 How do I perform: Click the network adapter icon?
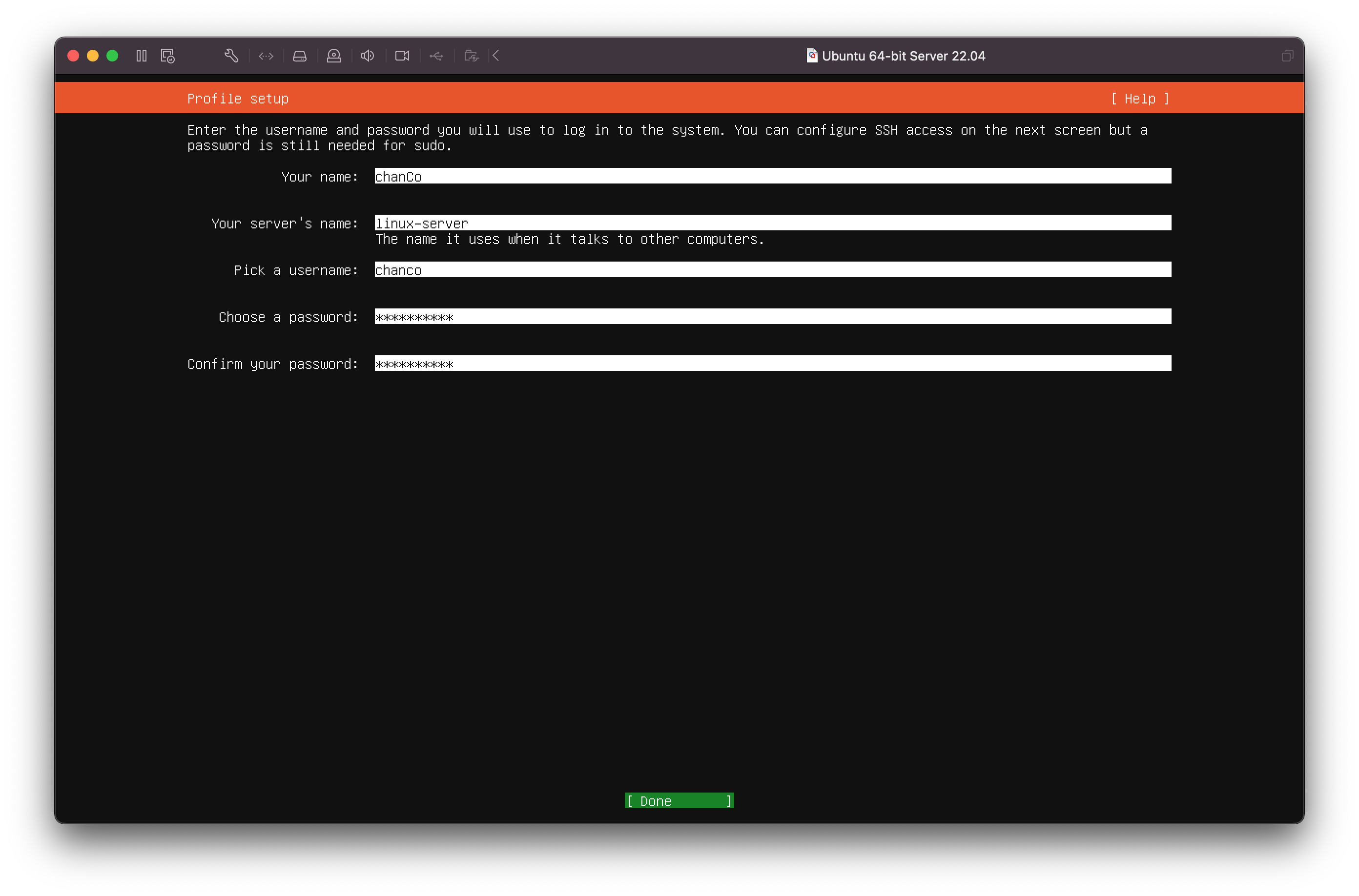(266, 56)
